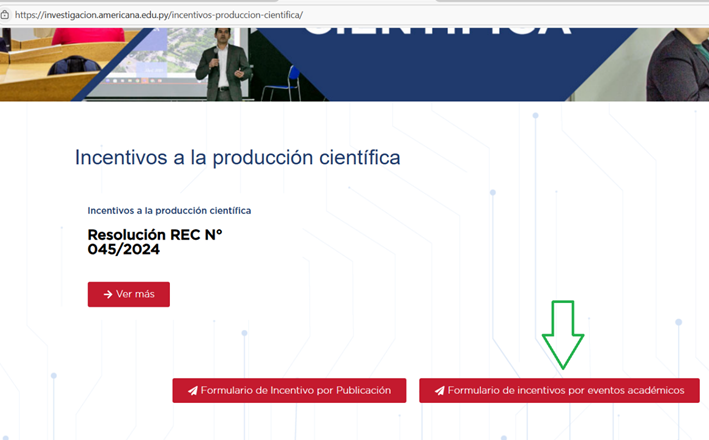Click the person at the banner's right edge
The width and height of the screenshot is (709, 440).
click(680, 65)
